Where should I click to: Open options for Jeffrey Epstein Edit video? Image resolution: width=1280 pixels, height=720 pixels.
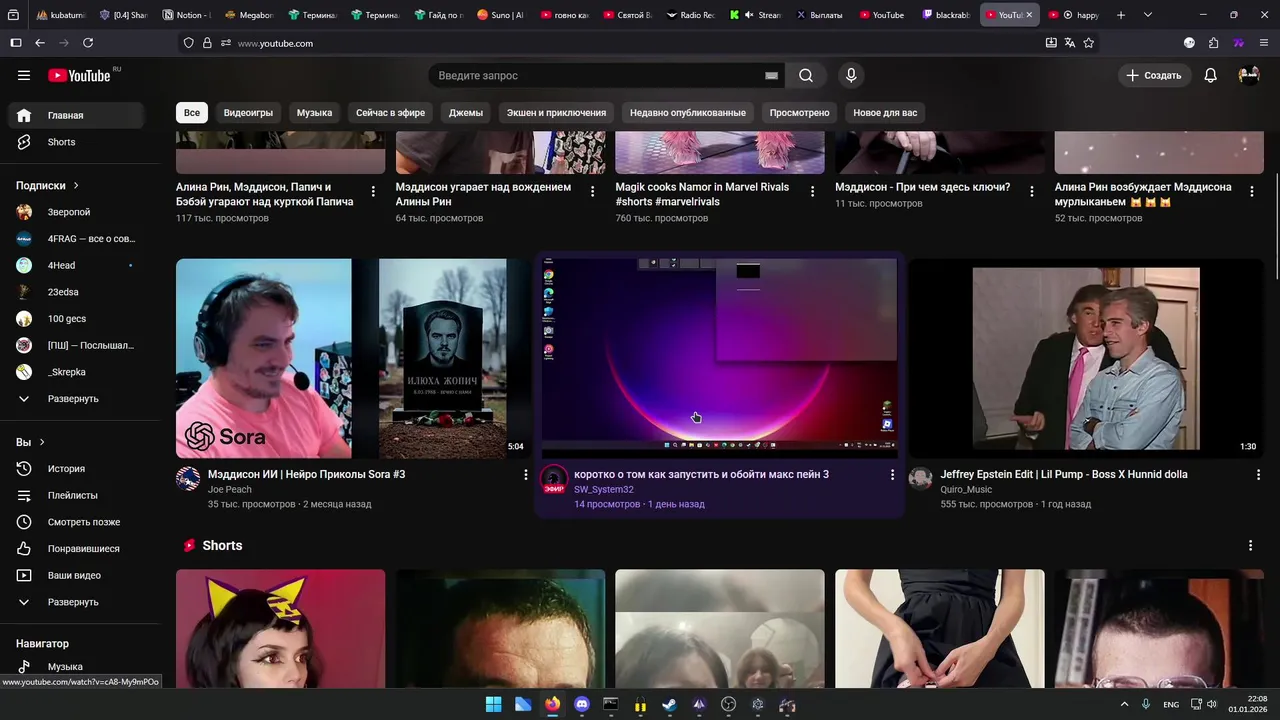1258,475
